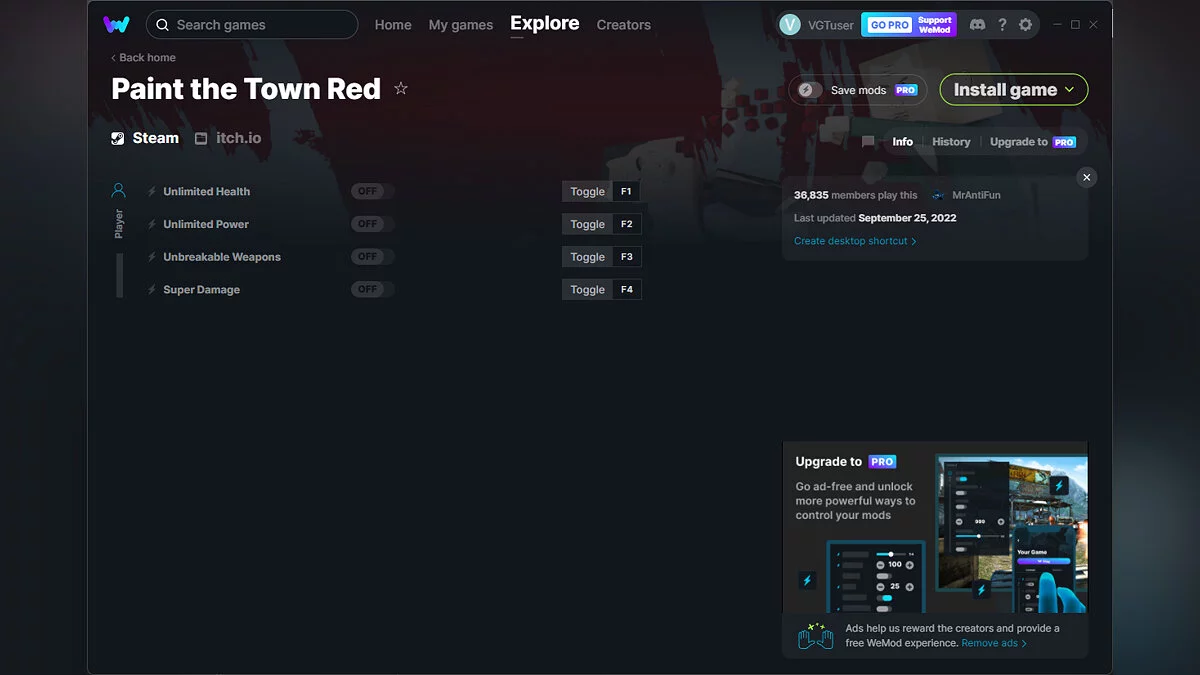Click the WeMod logo icon
Viewport: 1200px width, 675px height.
click(x=116, y=25)
